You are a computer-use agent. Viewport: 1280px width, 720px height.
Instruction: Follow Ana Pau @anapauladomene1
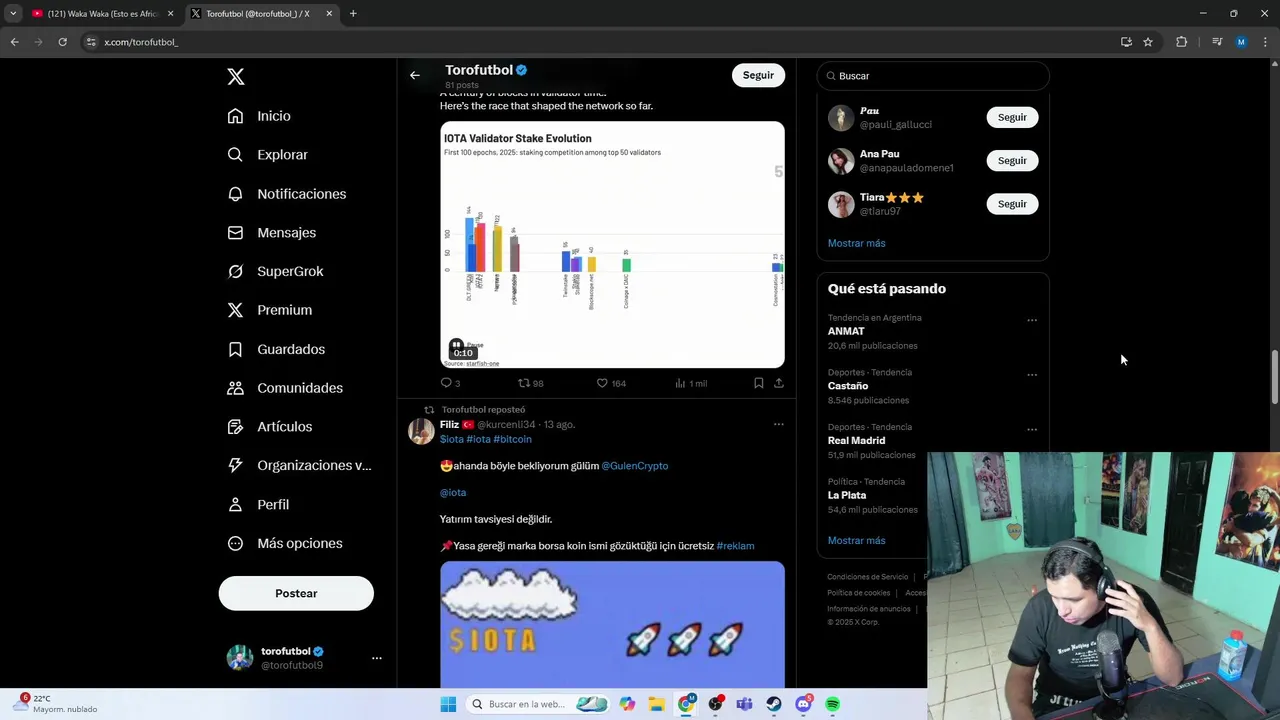[1012, 160]
